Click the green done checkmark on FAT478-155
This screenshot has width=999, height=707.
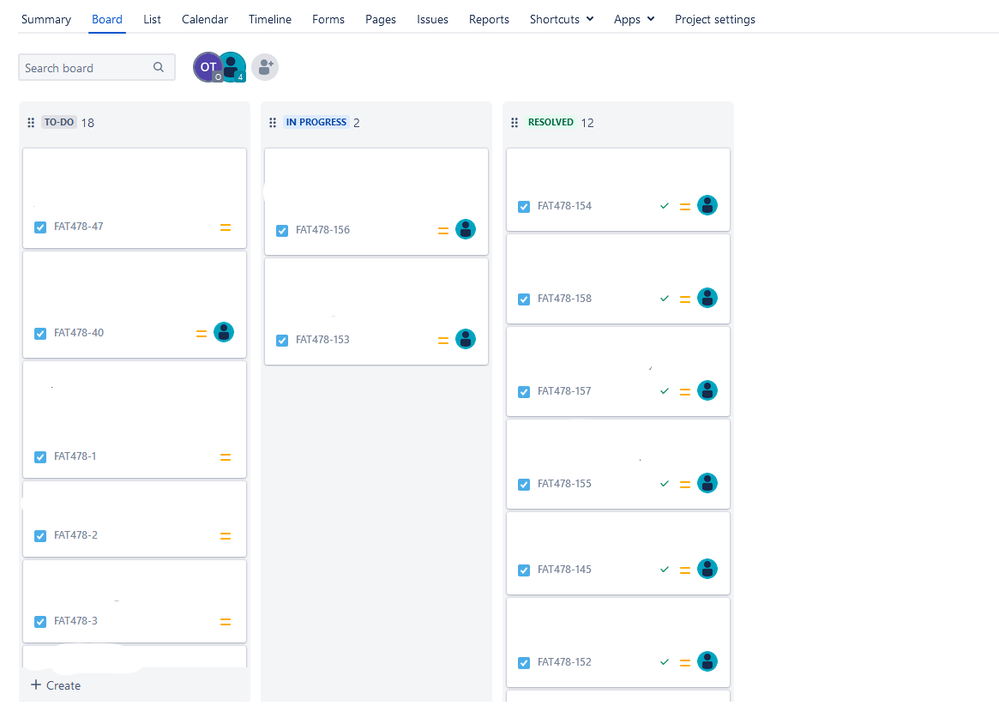(665, 483)
